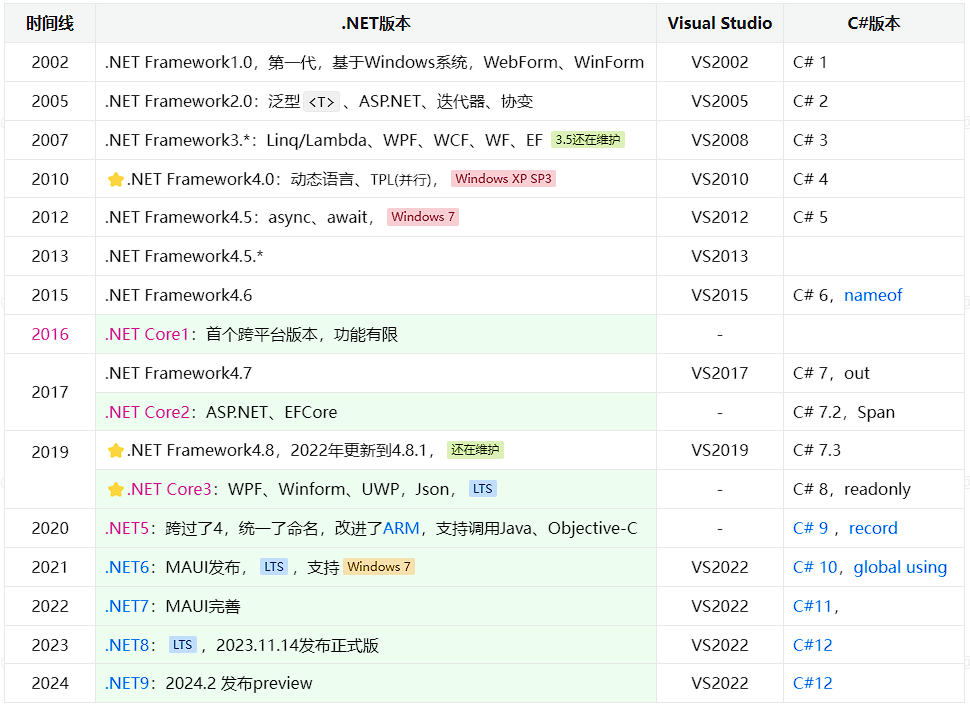Screen dimensions: 970x706
Task: Click the Windows XP SP3 red tag
Action: (503, 179)
